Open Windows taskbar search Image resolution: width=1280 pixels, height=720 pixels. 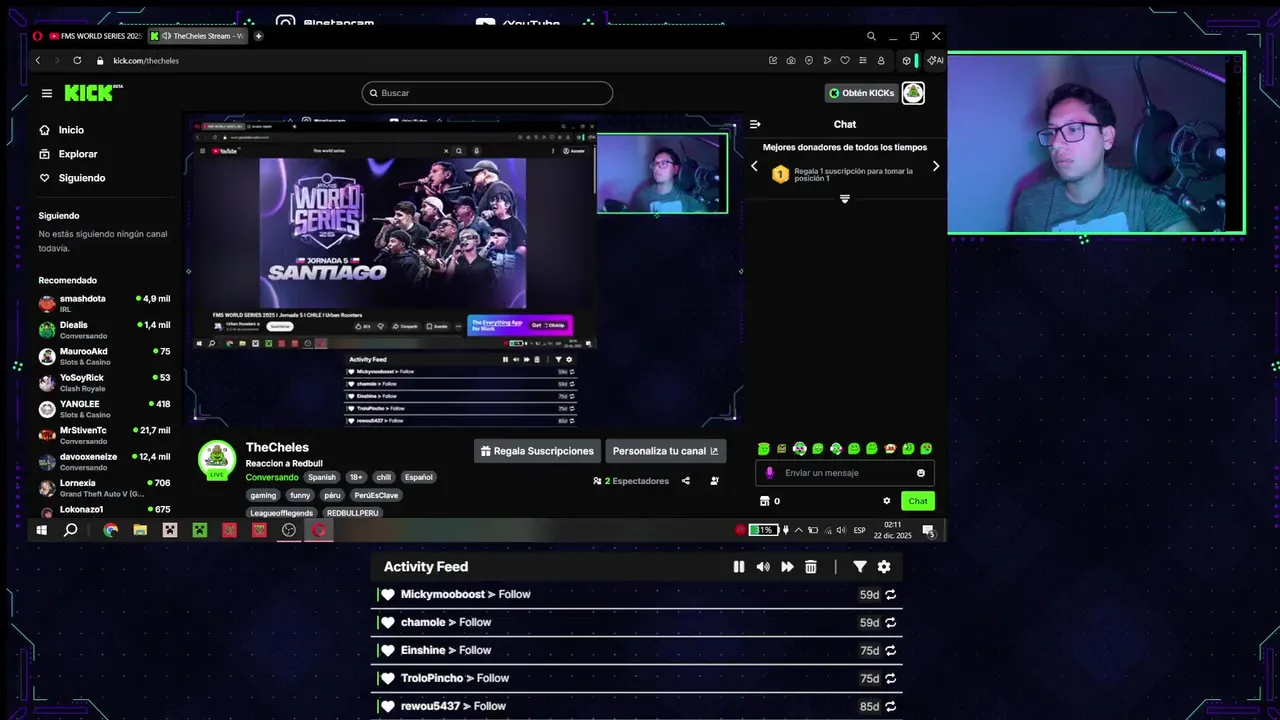(x=71, y=530)
